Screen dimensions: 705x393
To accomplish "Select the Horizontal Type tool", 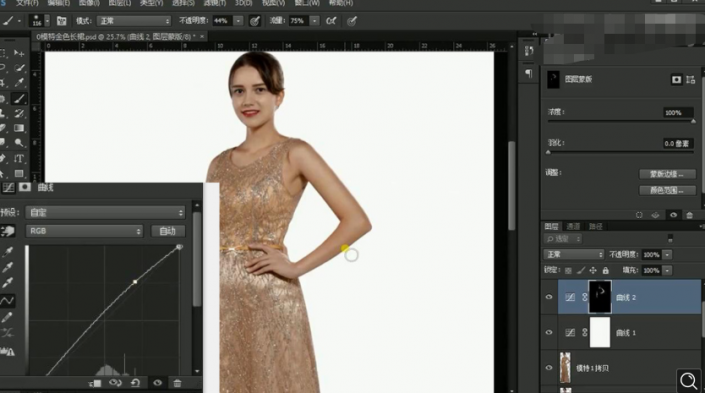I will pyautogui.click(x=19, y=158).
